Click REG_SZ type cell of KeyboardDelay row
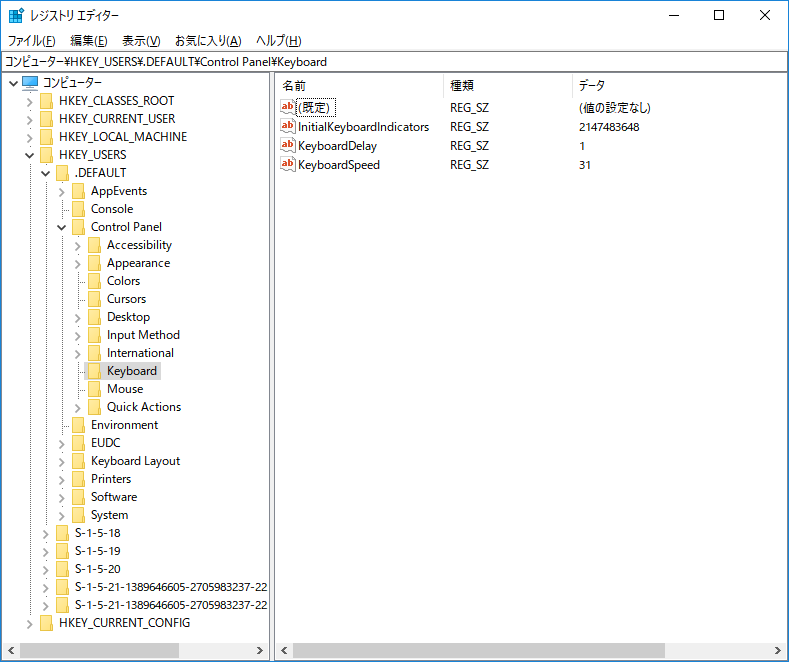This screenshot has height=662, width=789. coord(469,146)
